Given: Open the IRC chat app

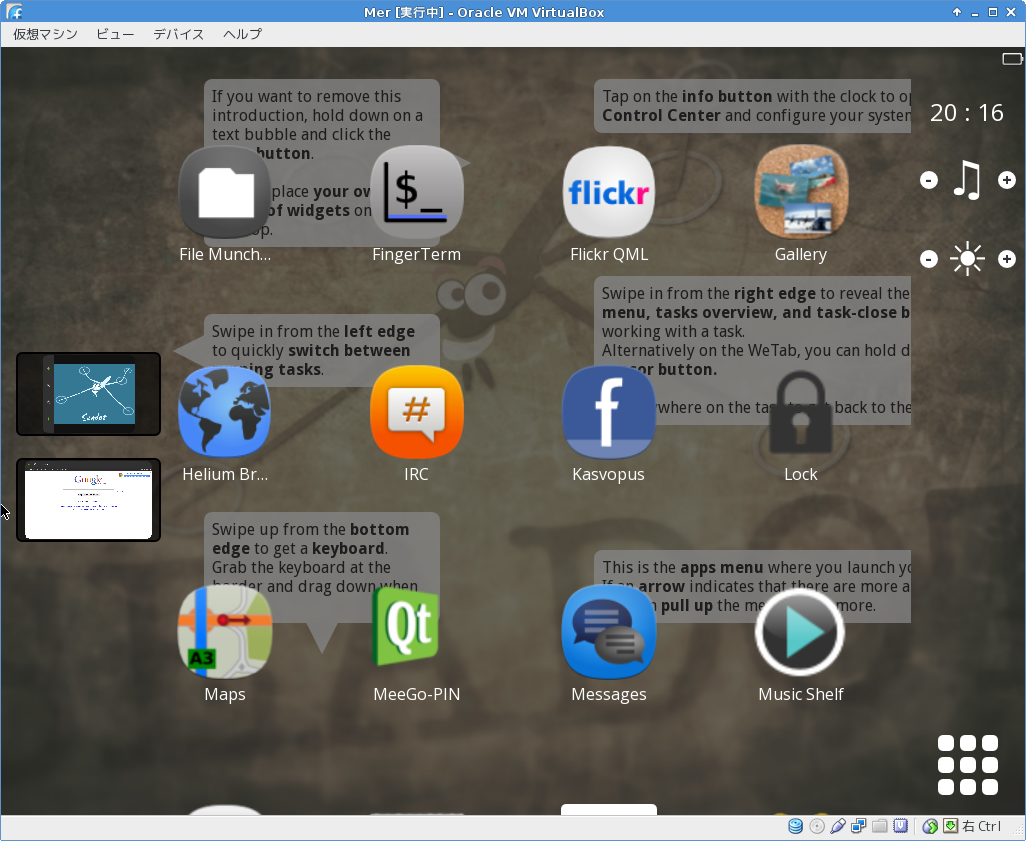Looking at the screenshot, I should (417, 412).
